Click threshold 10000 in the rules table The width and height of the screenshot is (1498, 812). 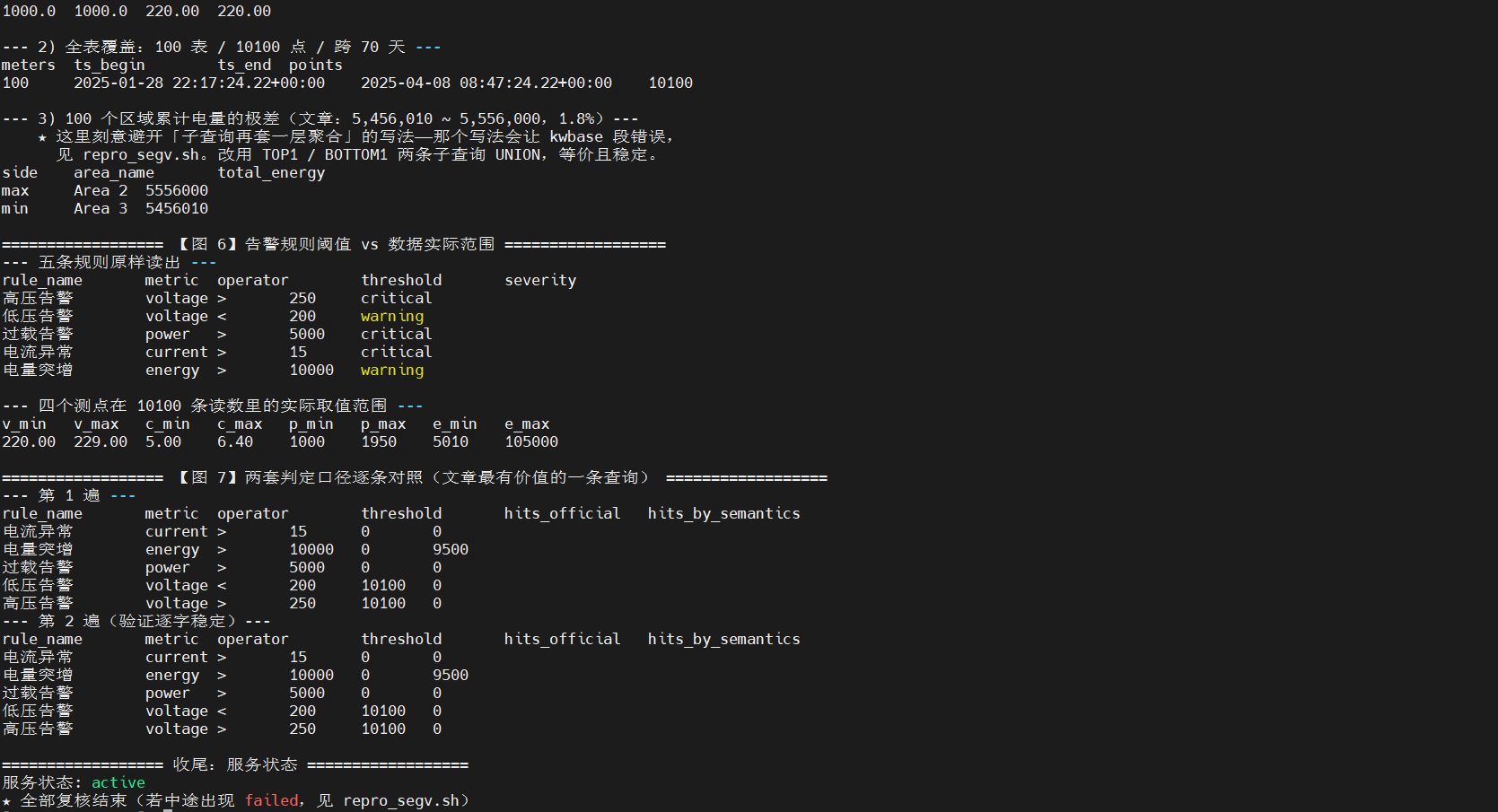pyautogui.click(x=311, y=370)
